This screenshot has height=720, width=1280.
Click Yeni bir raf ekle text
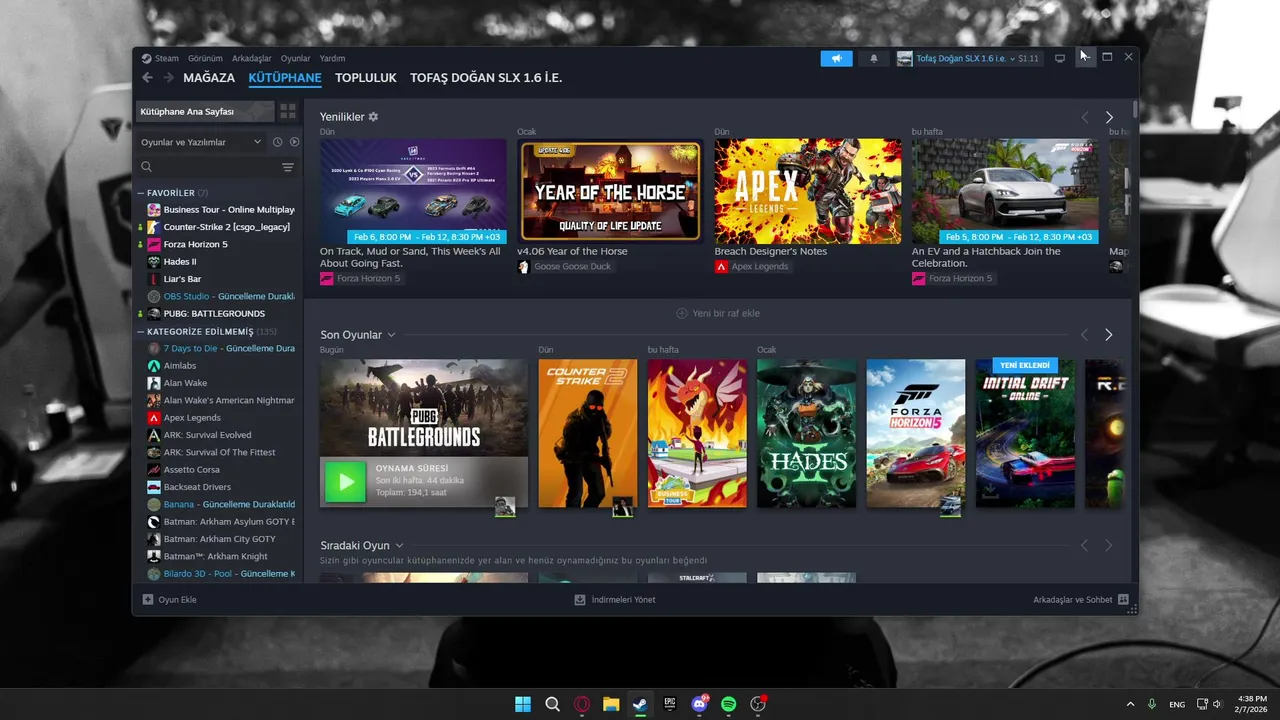point(726,313)
